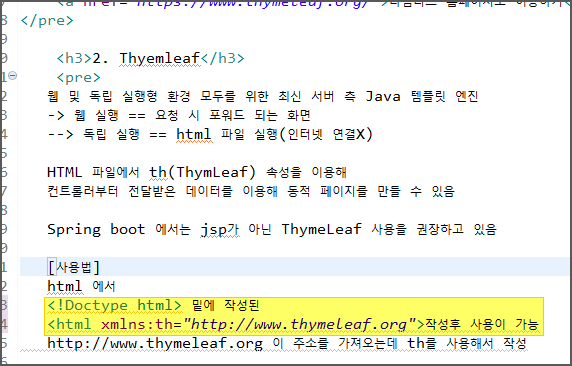Click the plain 'http://www.thymeleaf.org' on last line
The width and height of the screenshot is (572, 366).
pos(155,343)
